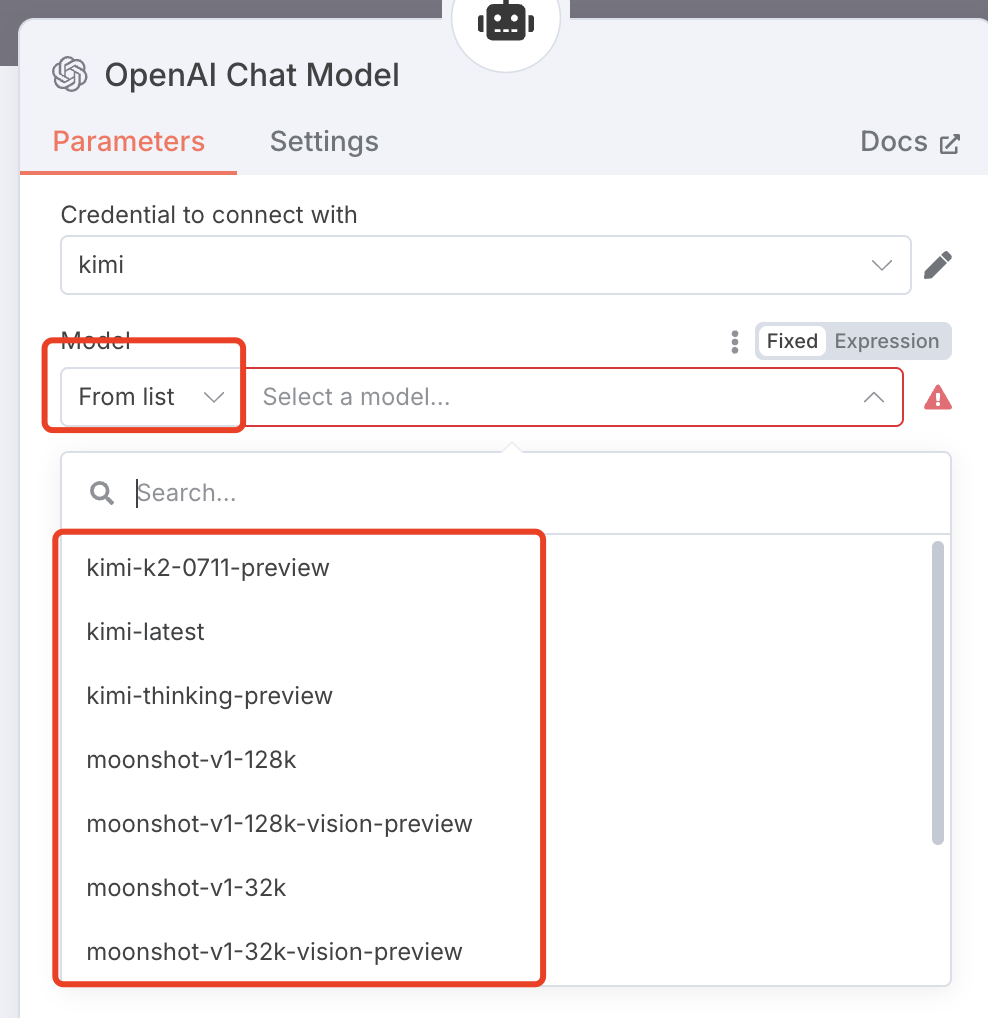Viewport: 988px width, 1018px height.
Task: Open the From list mode dropdown
Action: point(151,397)
